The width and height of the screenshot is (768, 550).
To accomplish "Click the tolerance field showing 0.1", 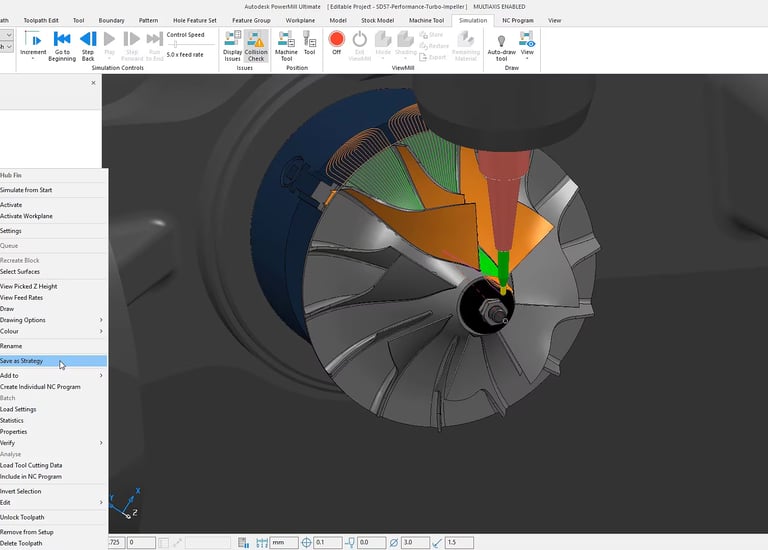I will coord(328,543).
